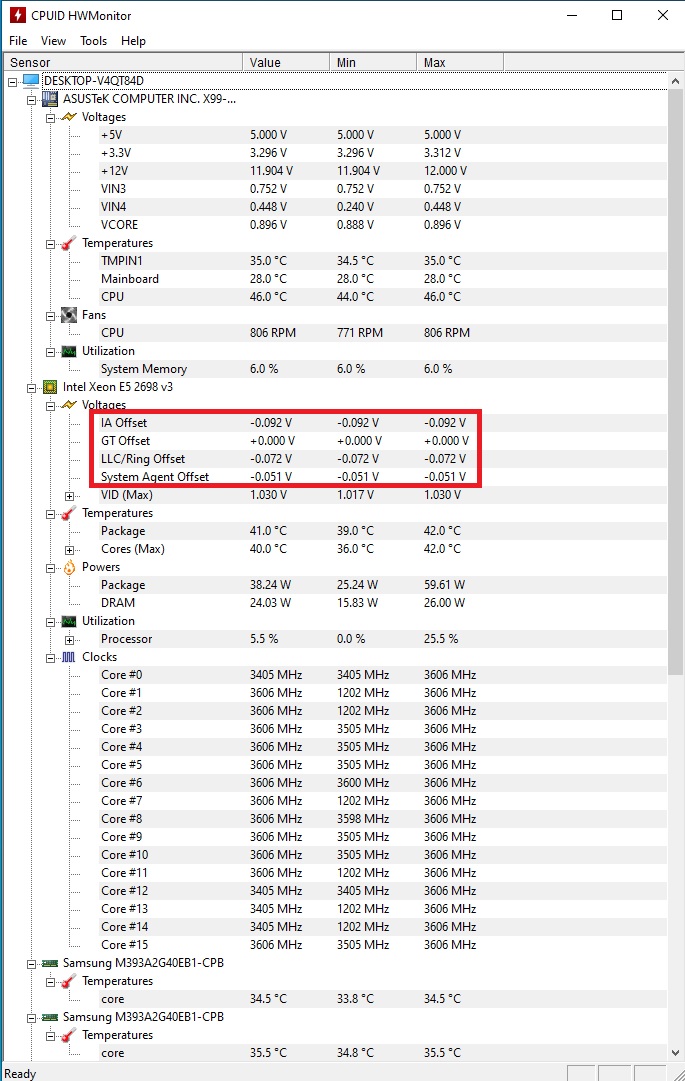Collapse the DESKTOP-V4QT84D root node
685x1081 pixels.
coord(12,82)
